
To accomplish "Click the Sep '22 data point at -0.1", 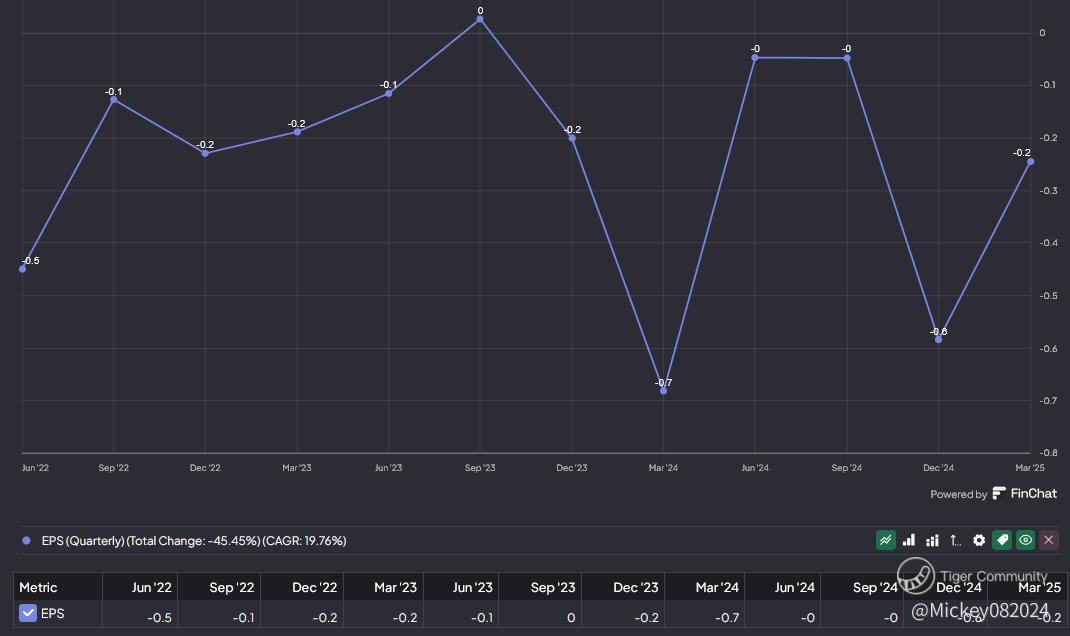I will (113, 100).
